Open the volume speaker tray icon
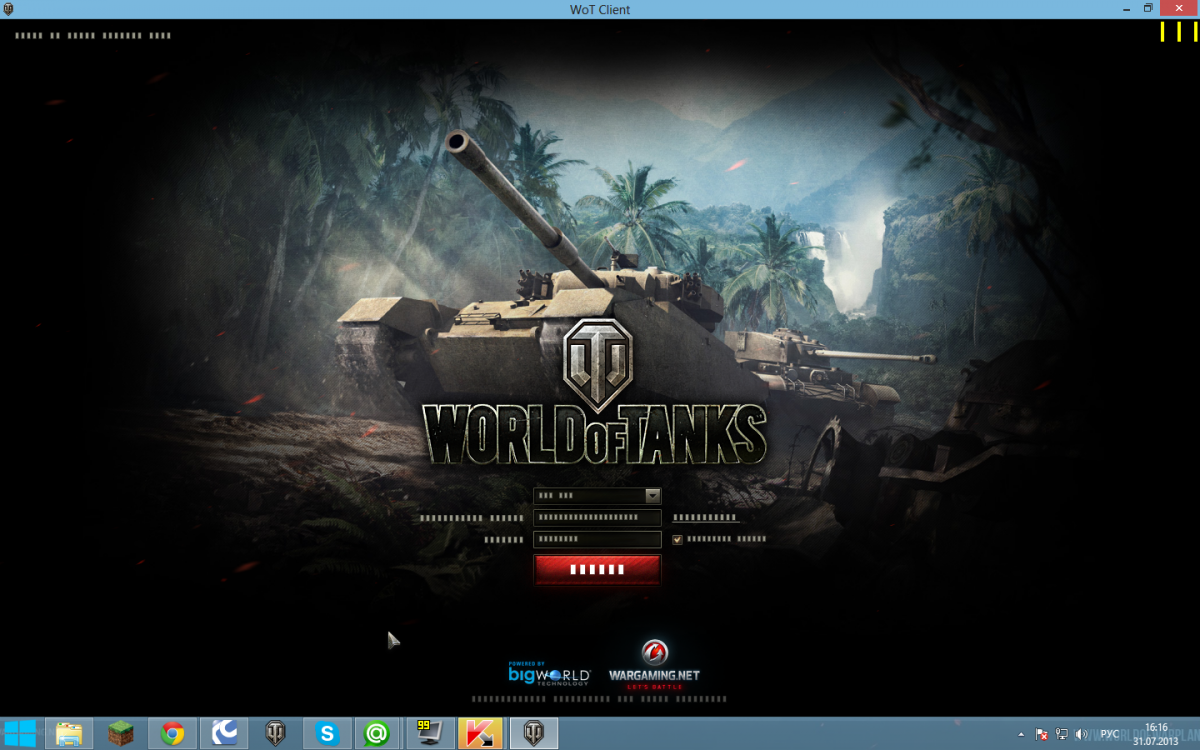 pyautogui.click(x=1081, y=734)
